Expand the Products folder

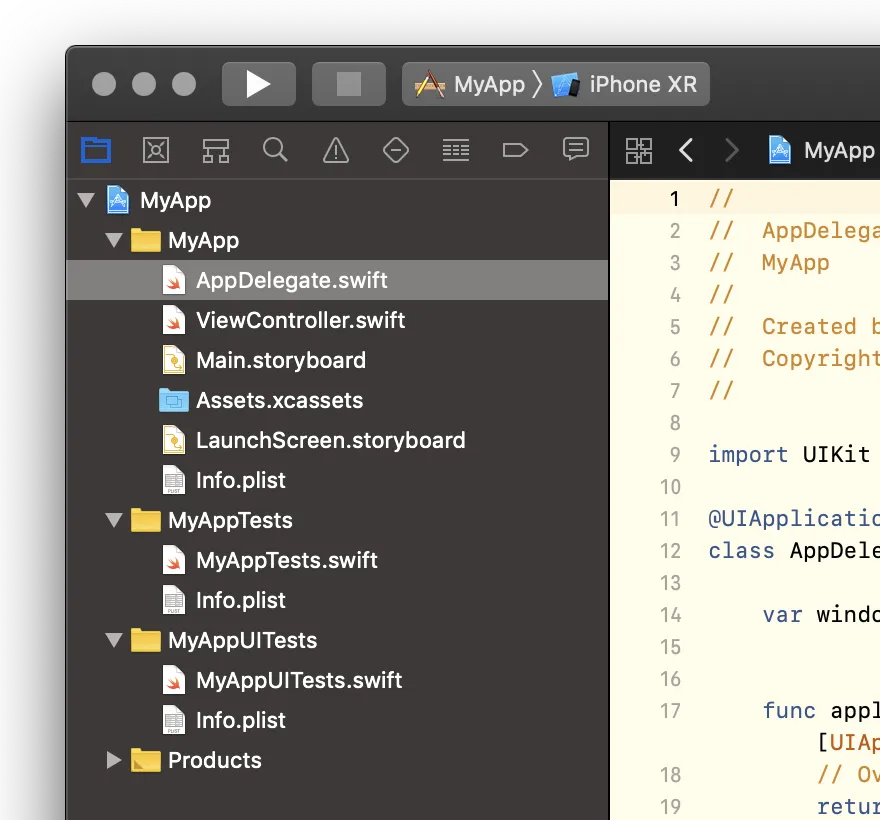pos(114,760)
